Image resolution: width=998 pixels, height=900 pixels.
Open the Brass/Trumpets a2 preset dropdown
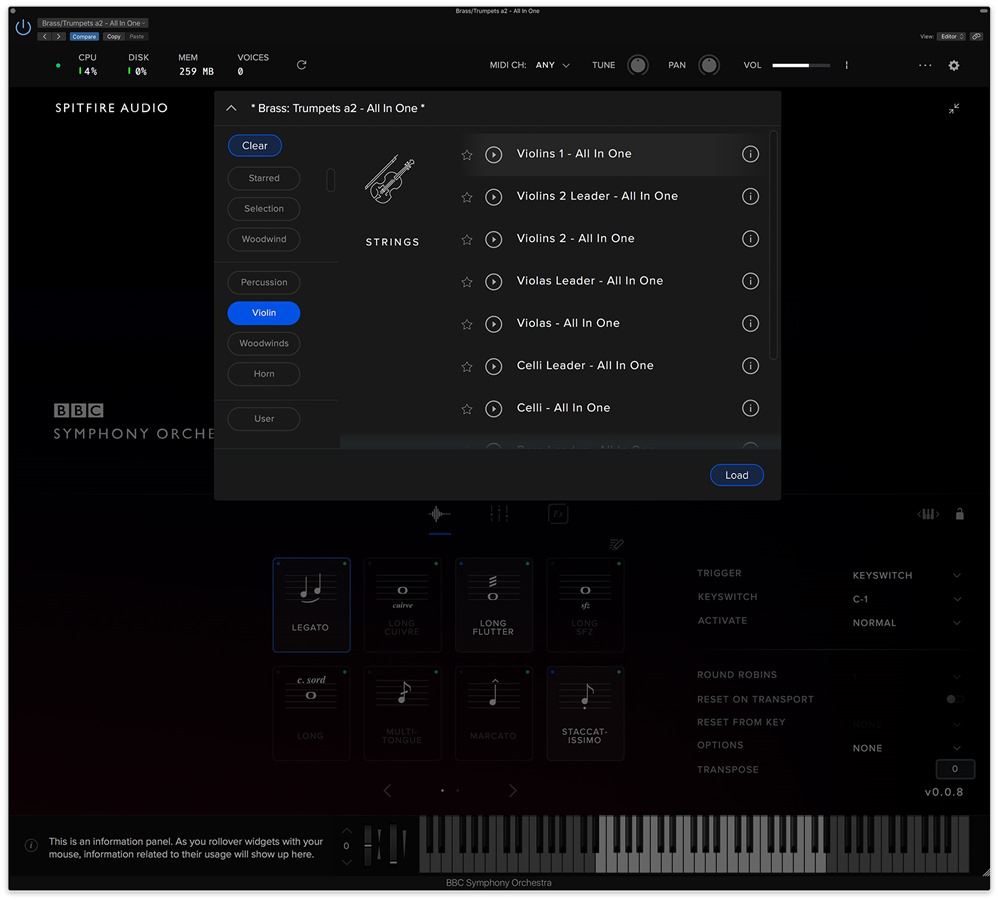pos(93,23)
